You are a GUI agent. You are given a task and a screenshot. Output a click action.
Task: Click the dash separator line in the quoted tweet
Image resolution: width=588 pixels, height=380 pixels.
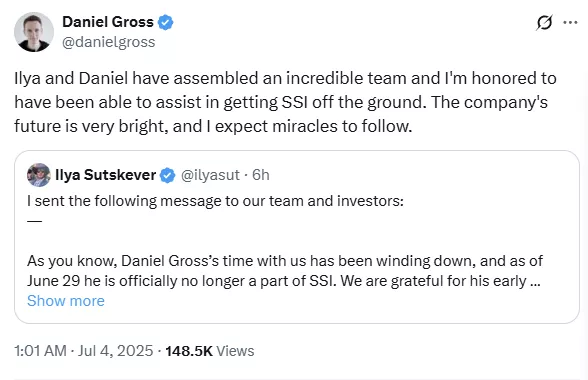[x=34, y=221]
